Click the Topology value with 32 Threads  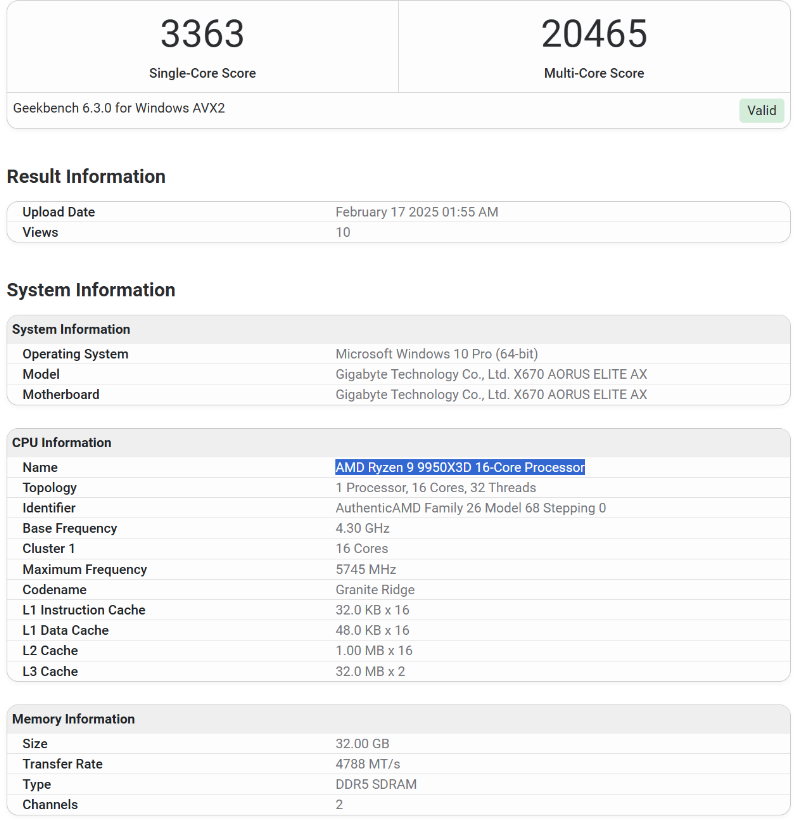tap(435, 488)
